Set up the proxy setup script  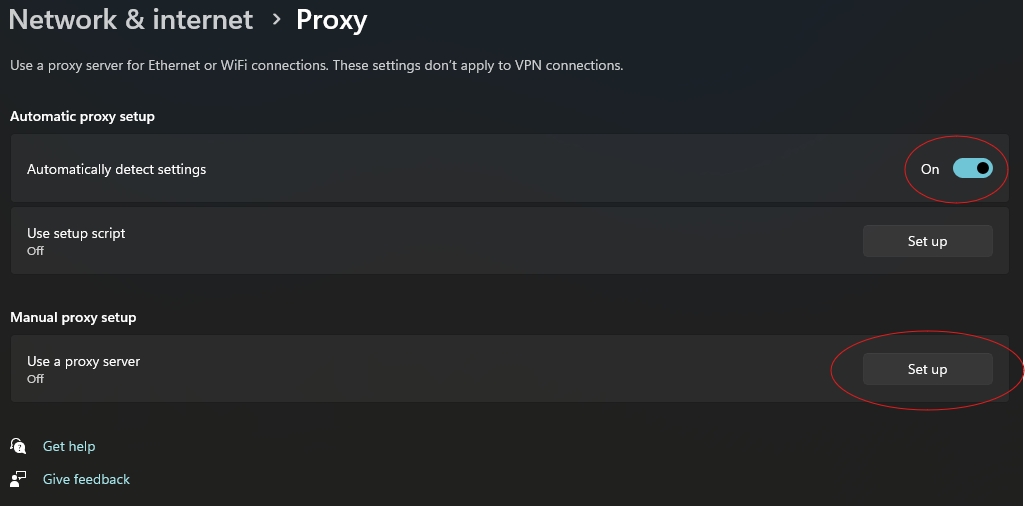927,241
